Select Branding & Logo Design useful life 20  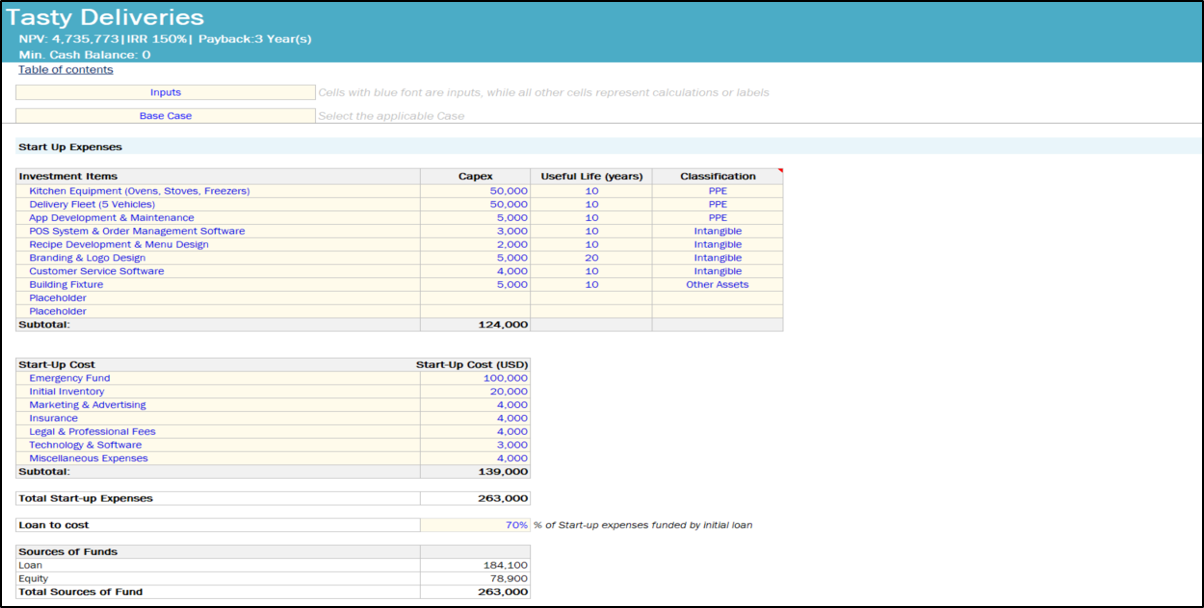(x=591, y=258)
